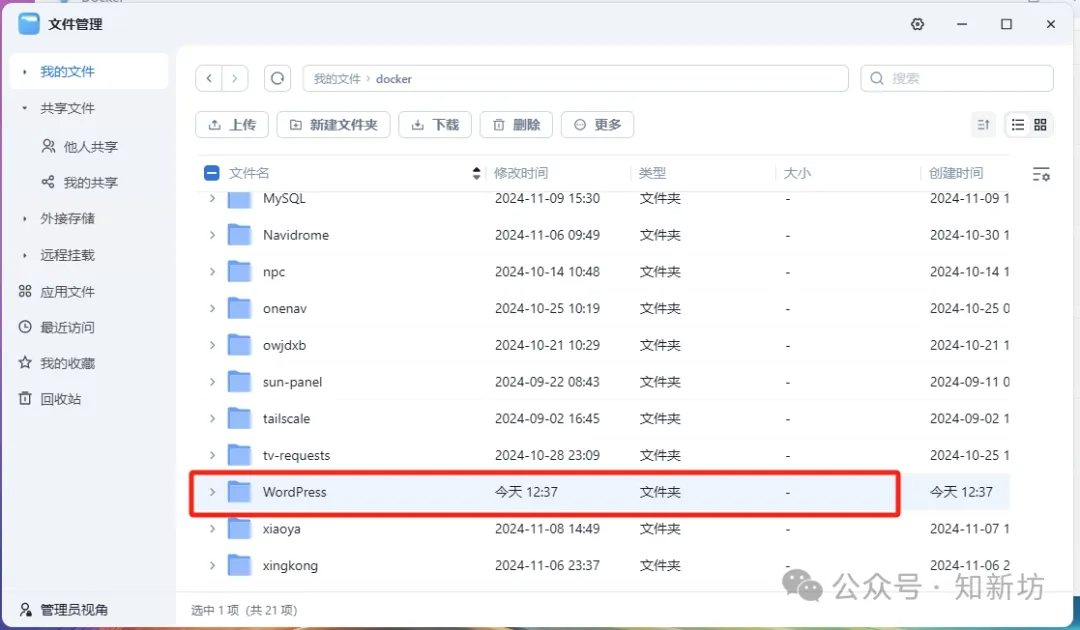Click the 上传 upload button

[232, 125]
